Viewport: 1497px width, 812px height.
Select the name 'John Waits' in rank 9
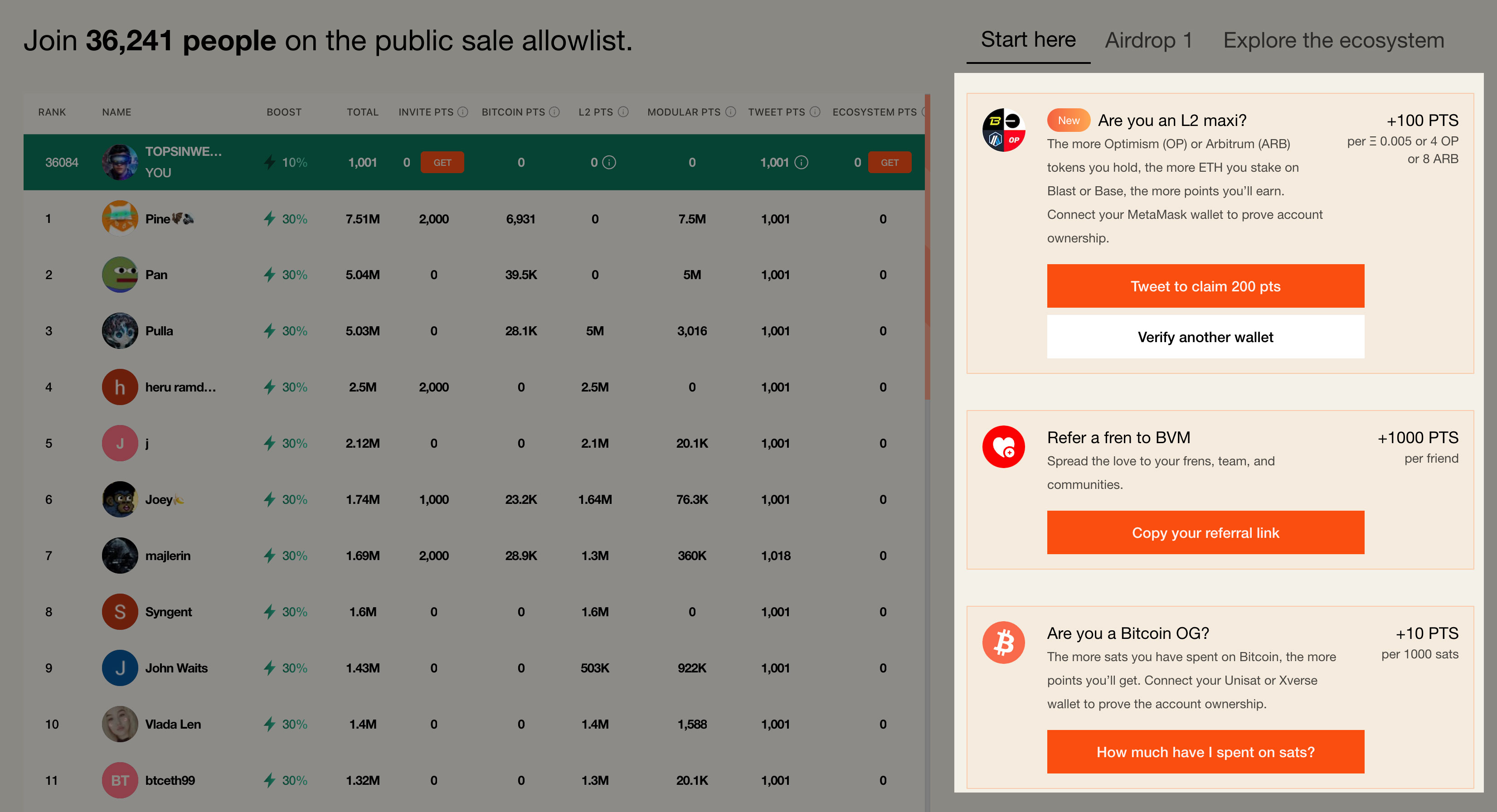click(x=177, y=668)
